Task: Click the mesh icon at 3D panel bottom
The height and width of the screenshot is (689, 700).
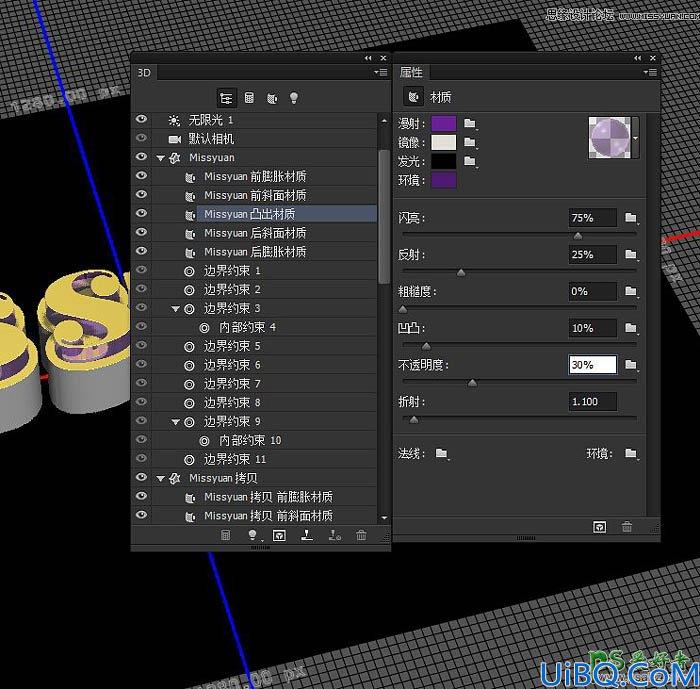Action: point(225,535)
